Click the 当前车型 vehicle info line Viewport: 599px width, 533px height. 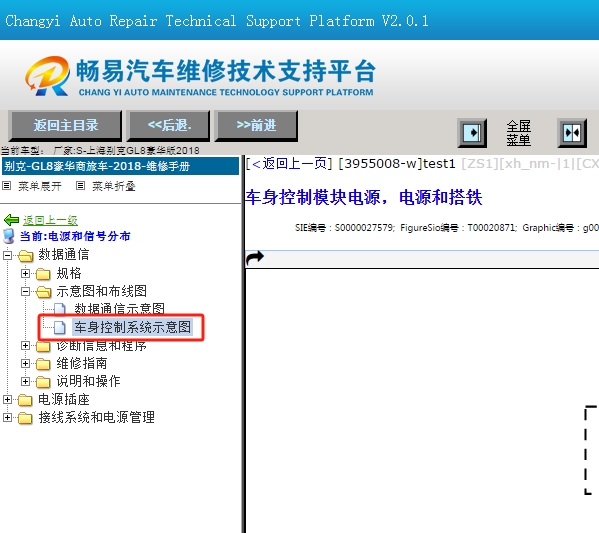100,151
